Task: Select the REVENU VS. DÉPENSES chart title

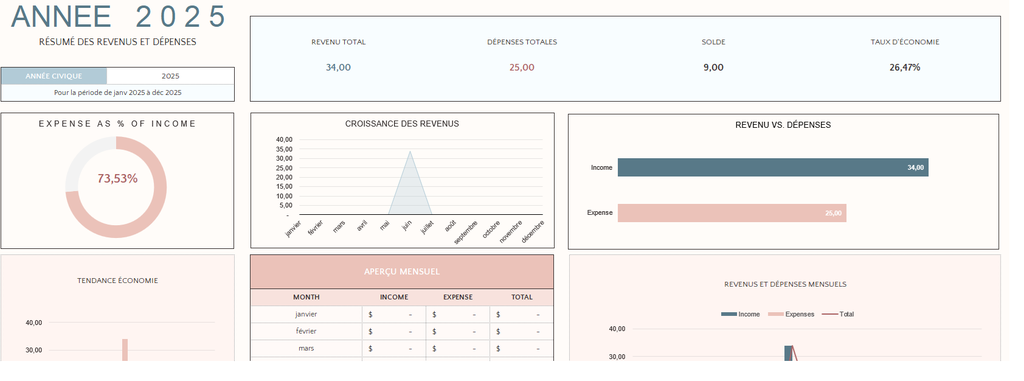Action: pos(783,125)
